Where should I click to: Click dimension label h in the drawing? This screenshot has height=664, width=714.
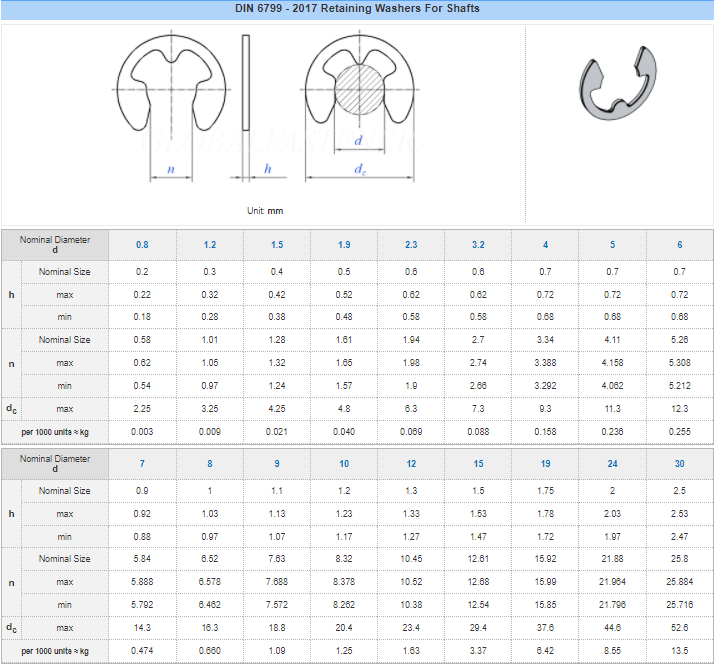click(267, 169)
